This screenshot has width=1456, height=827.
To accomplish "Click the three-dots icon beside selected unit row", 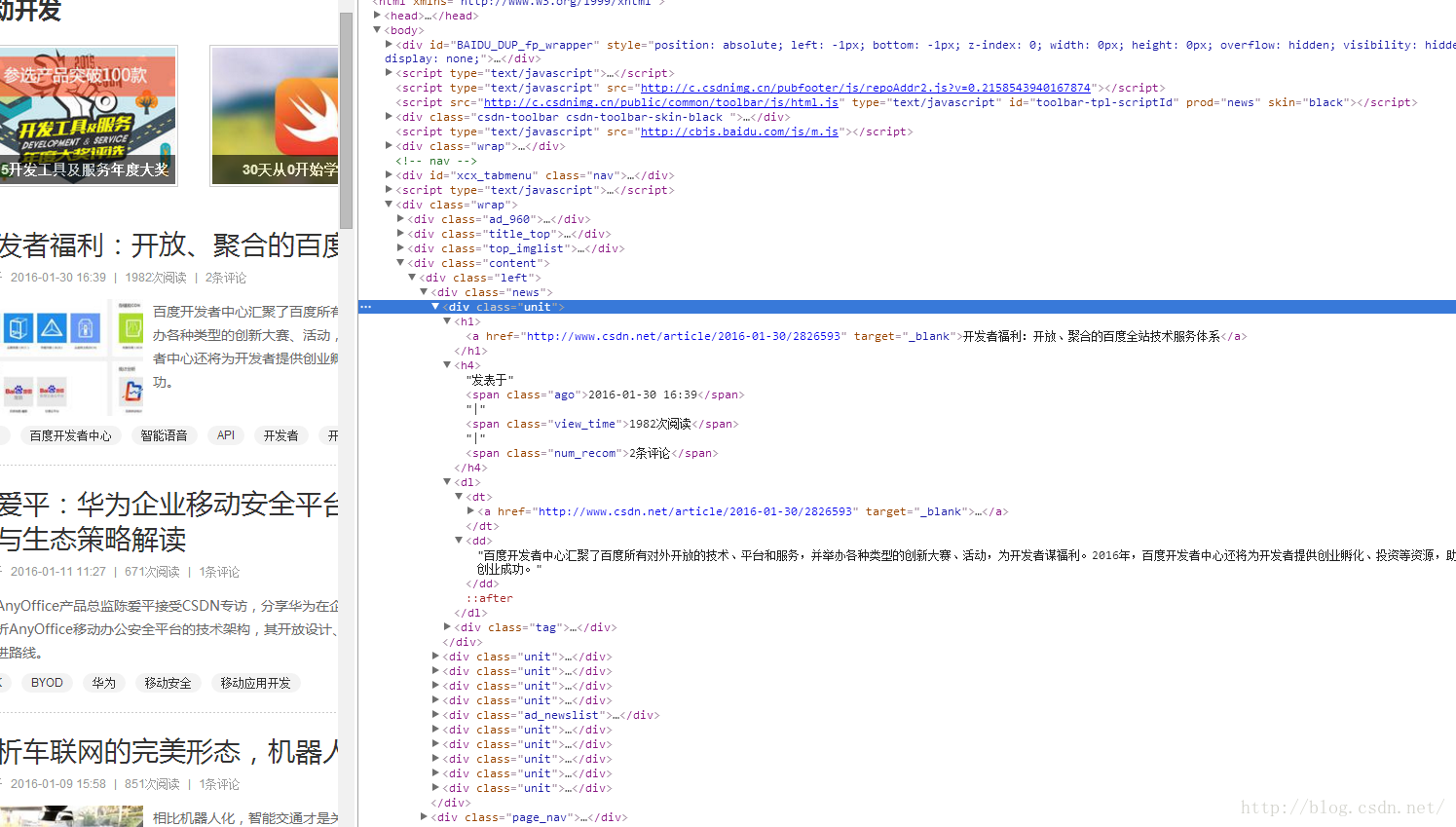I will (366, 307).
